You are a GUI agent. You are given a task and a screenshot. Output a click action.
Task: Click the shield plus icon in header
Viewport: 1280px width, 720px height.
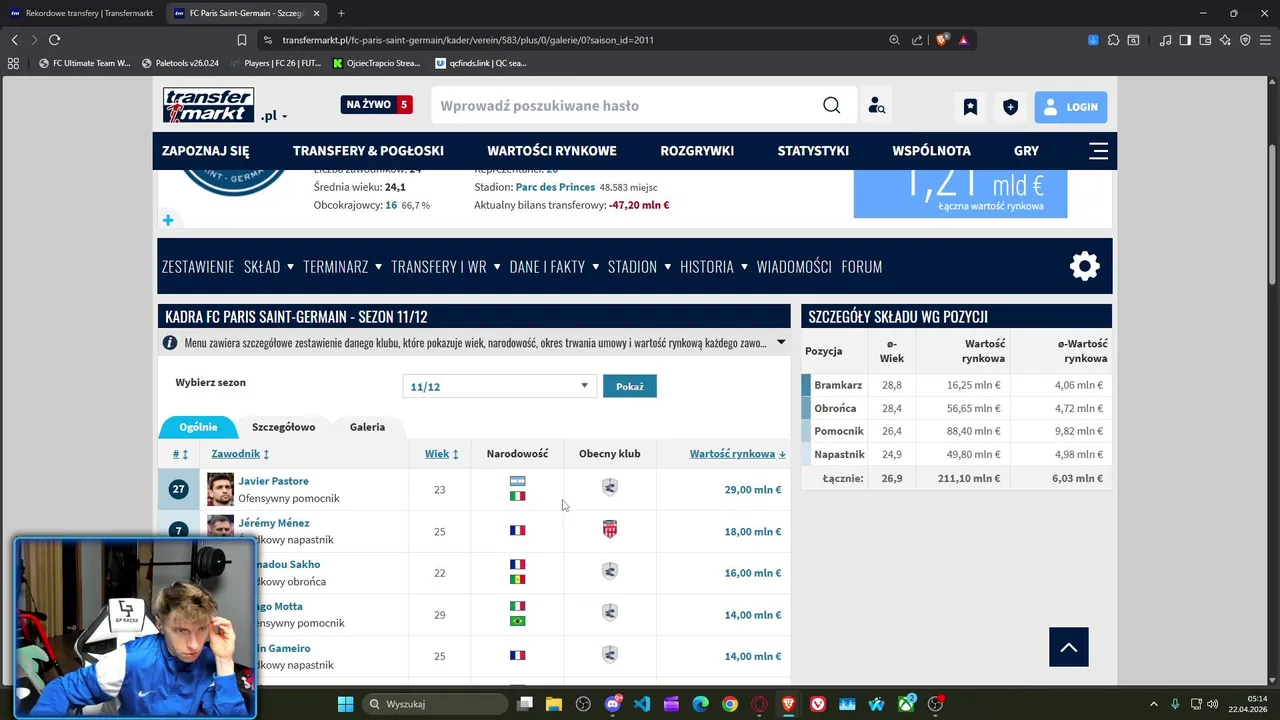[x=1011, y=107]
